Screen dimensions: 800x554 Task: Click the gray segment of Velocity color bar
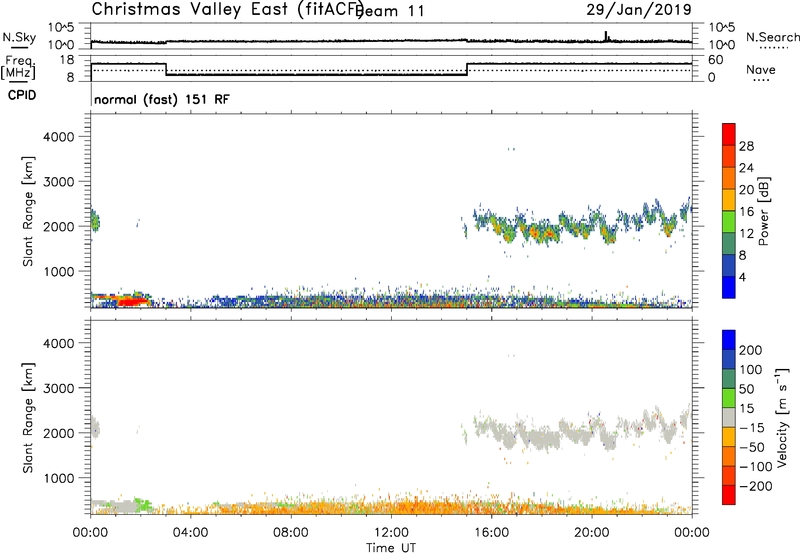pyautogui.click(x=729, y=417)
